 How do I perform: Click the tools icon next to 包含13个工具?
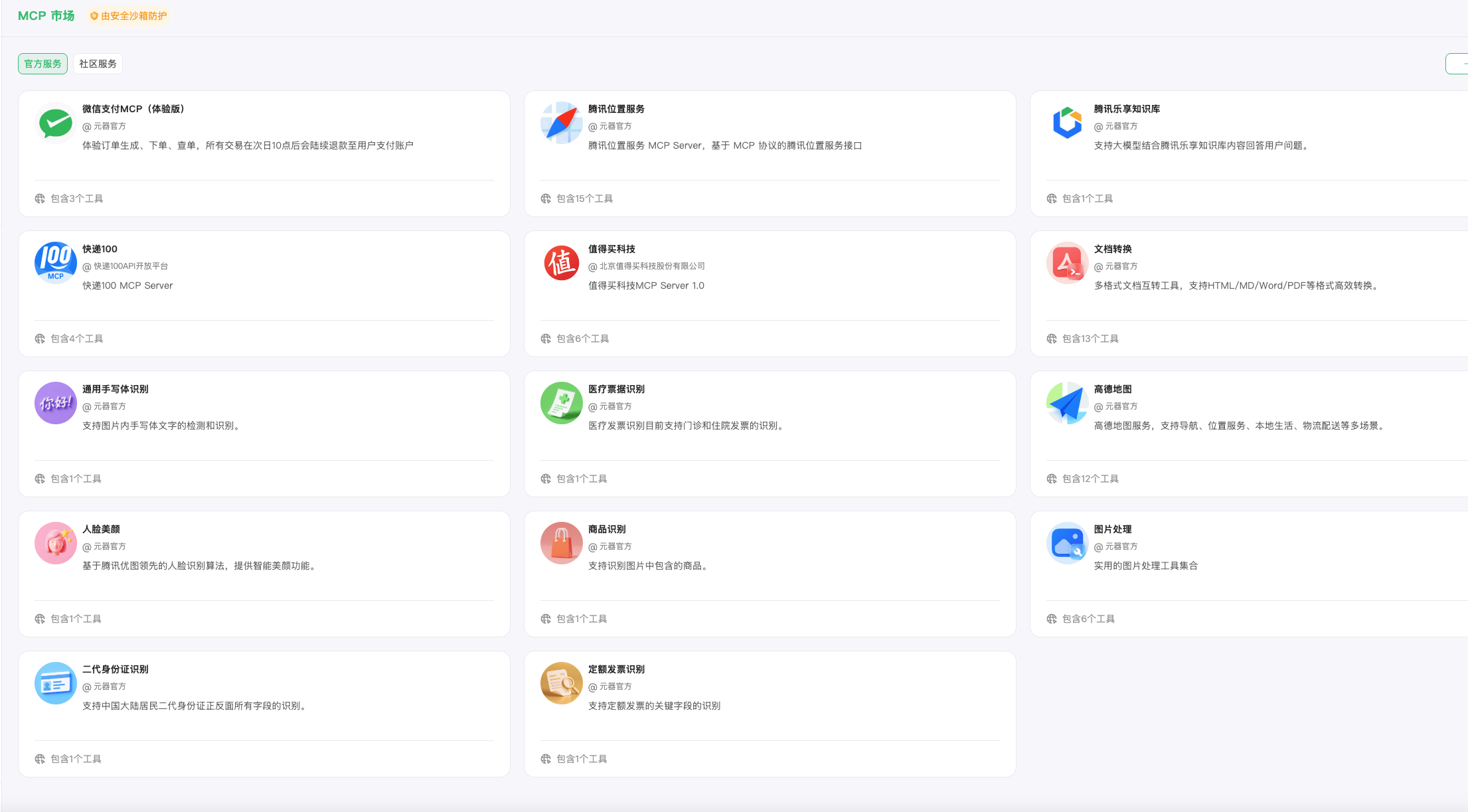click(x=1052, y=339)
